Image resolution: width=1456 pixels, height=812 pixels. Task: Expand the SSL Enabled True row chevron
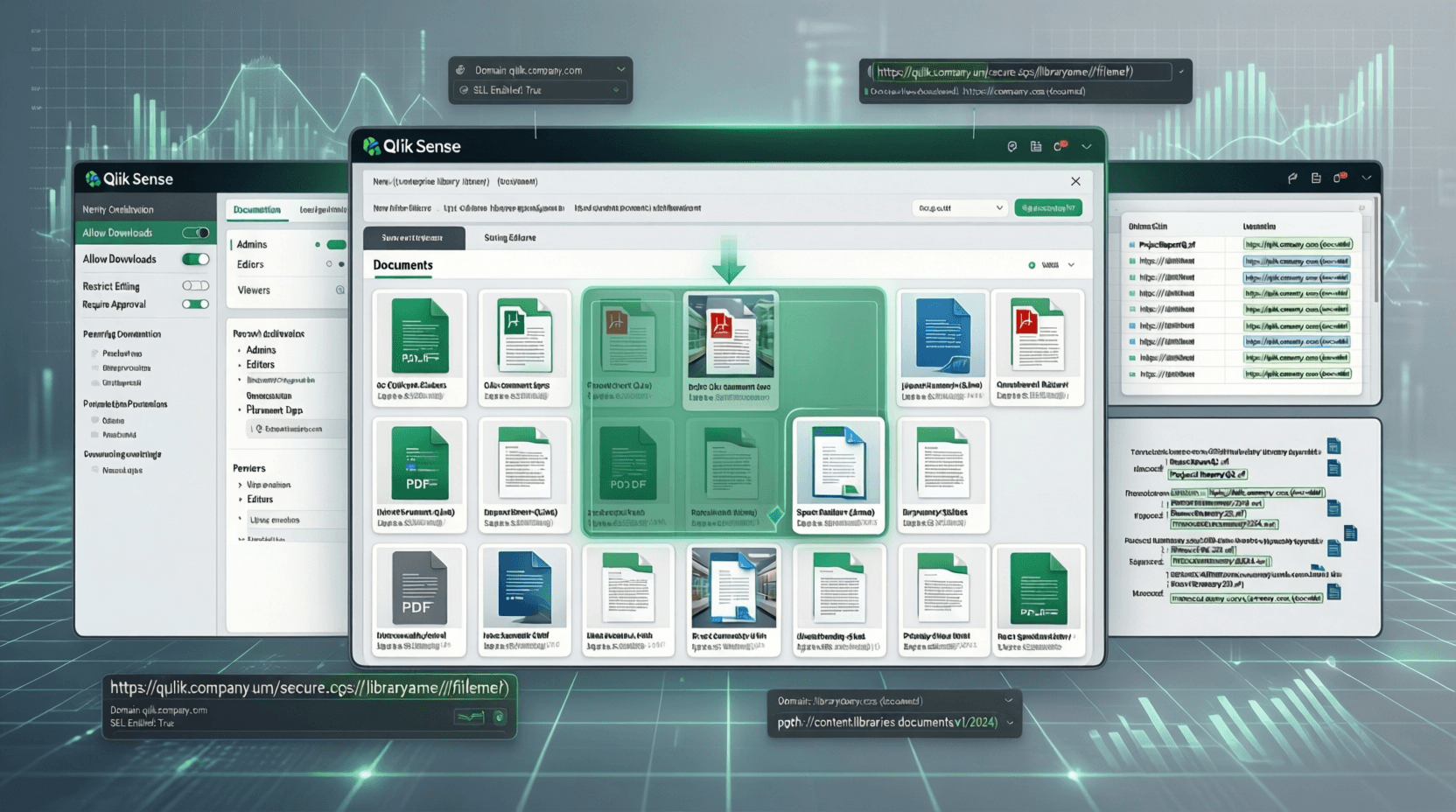(617, 90)
